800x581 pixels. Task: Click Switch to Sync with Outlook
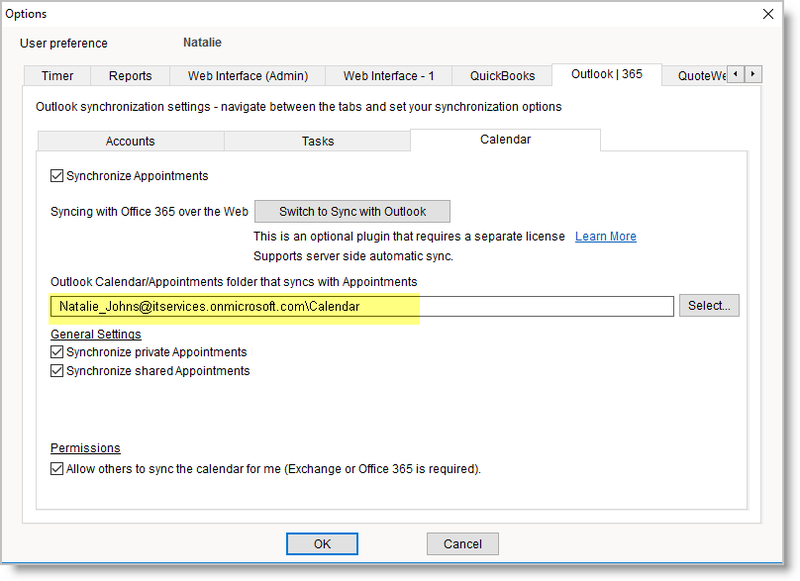click(352, 211)
